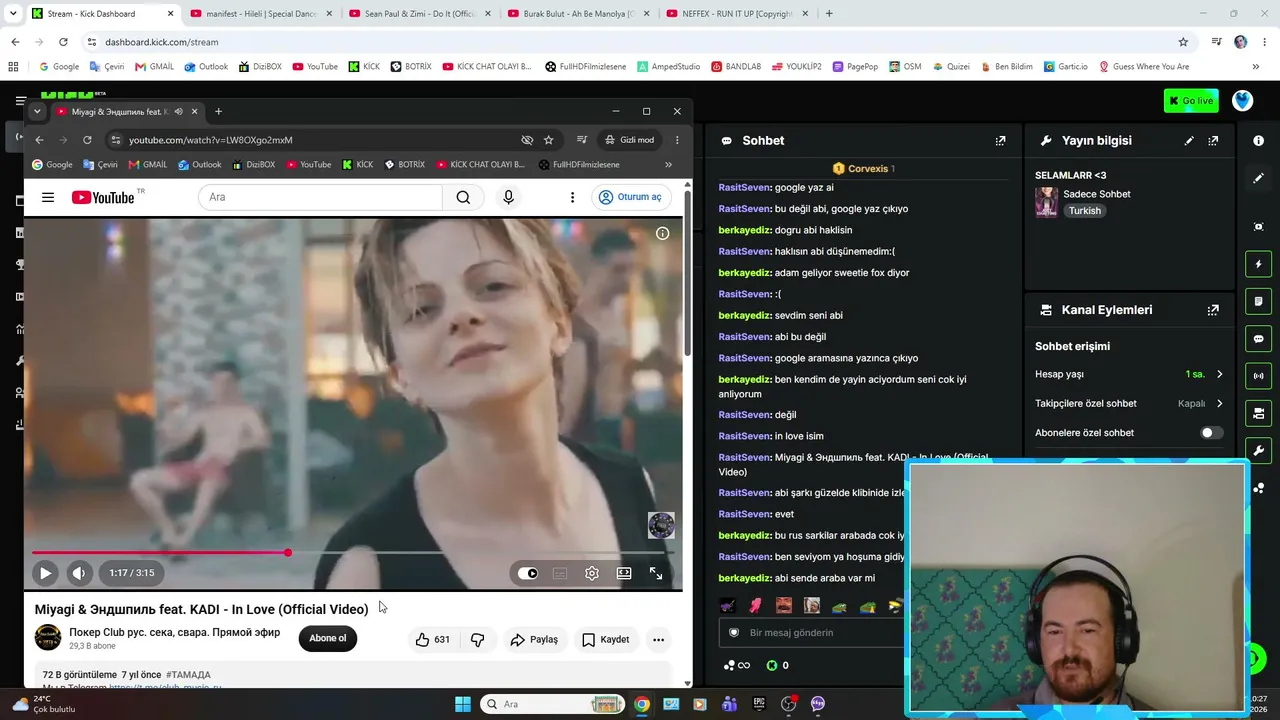Click the Go live button
1280x720 pixels.
click(1191, 101)
